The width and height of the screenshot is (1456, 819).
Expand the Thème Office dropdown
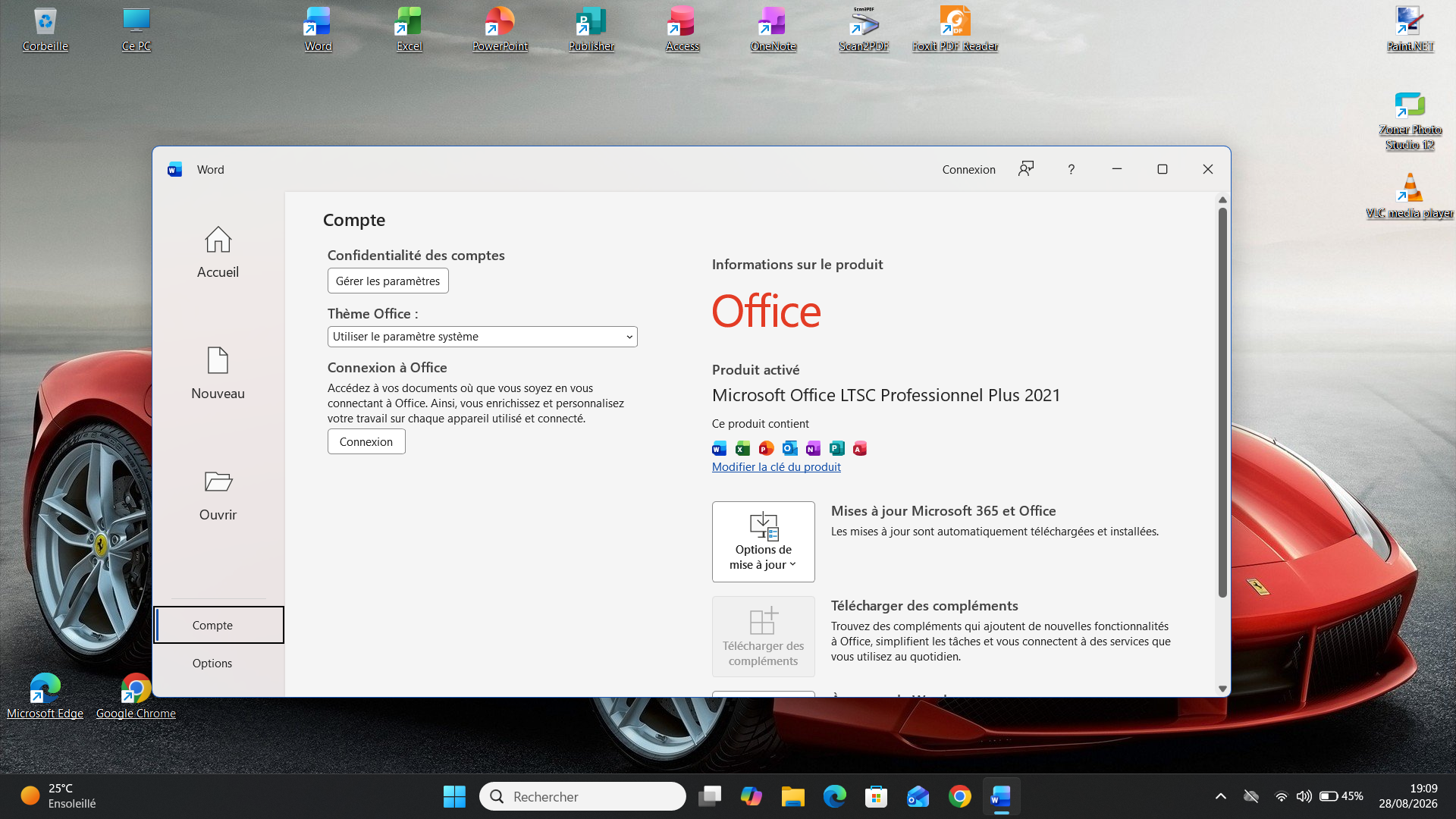[x=482, y=337]
